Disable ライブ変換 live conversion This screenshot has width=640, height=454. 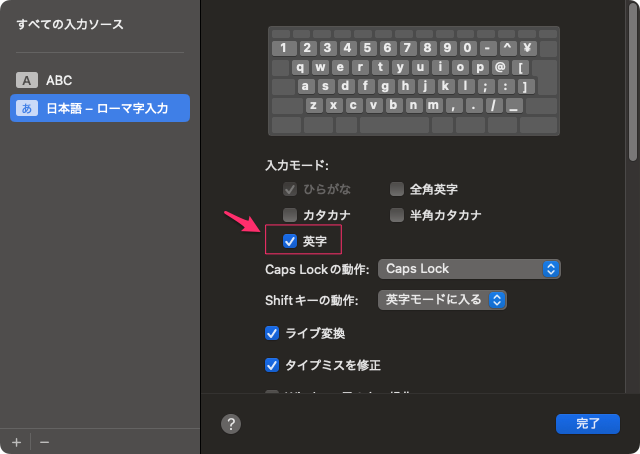272,333
